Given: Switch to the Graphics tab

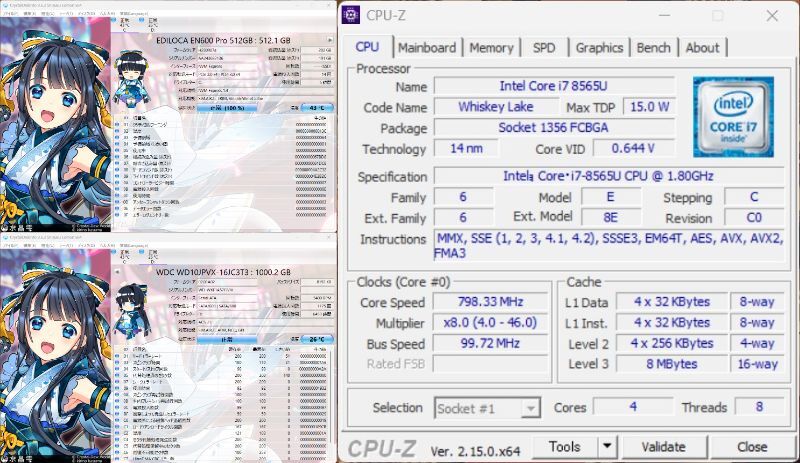Looking at the screenshot, I should 599,48.
